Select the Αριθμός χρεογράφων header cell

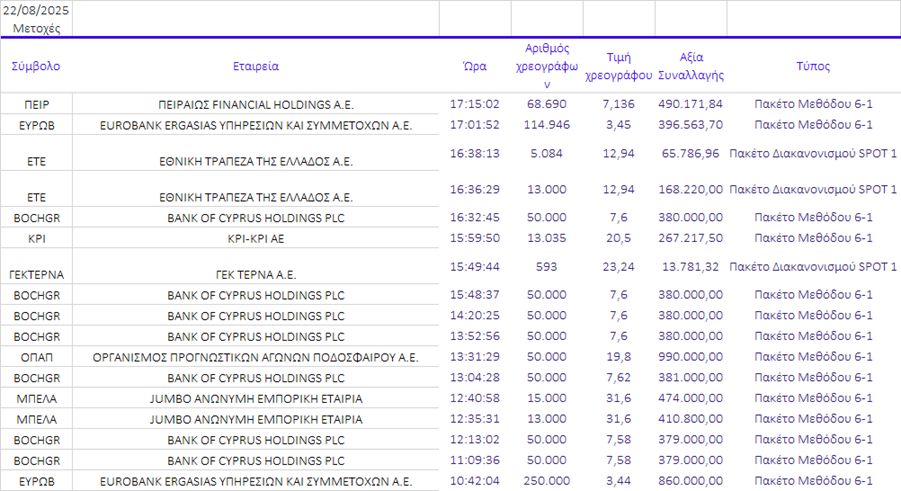pyautogui.click(x=547, y=67)
